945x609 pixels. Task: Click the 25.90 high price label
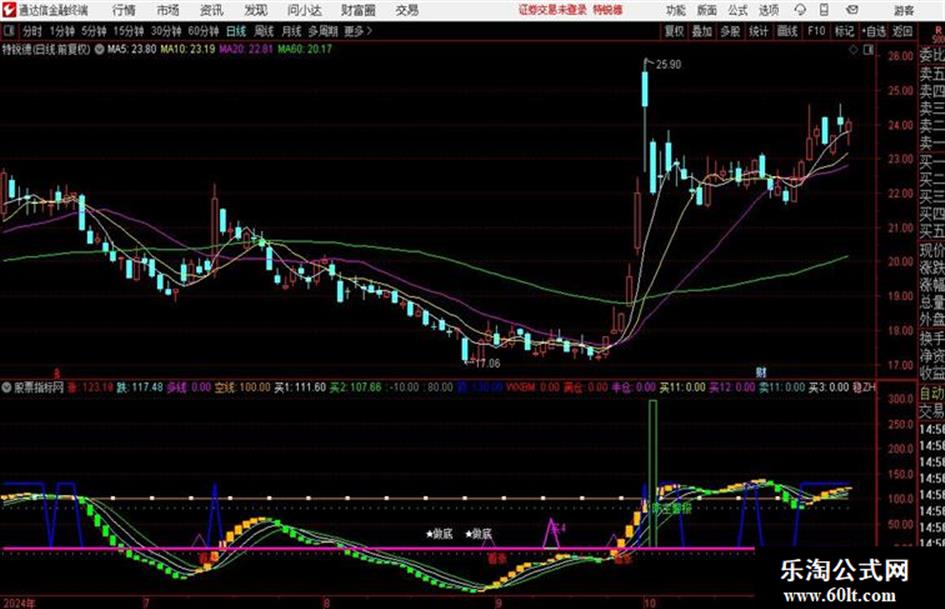(668, 65)
